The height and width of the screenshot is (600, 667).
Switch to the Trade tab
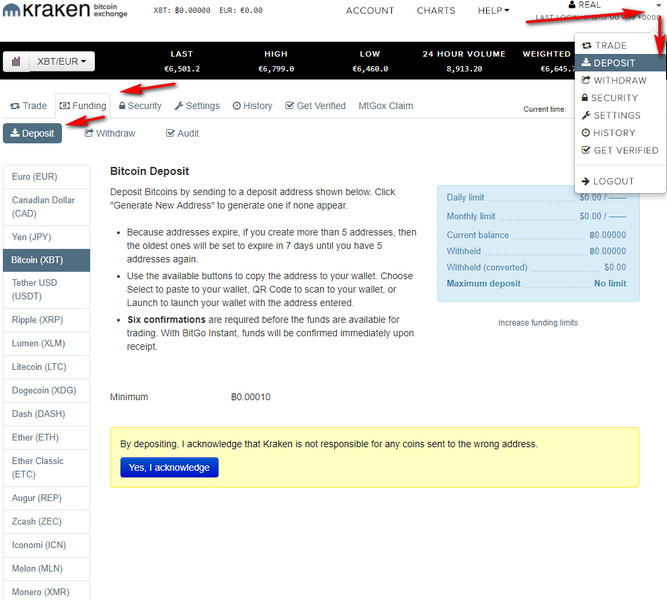(29, 106)
